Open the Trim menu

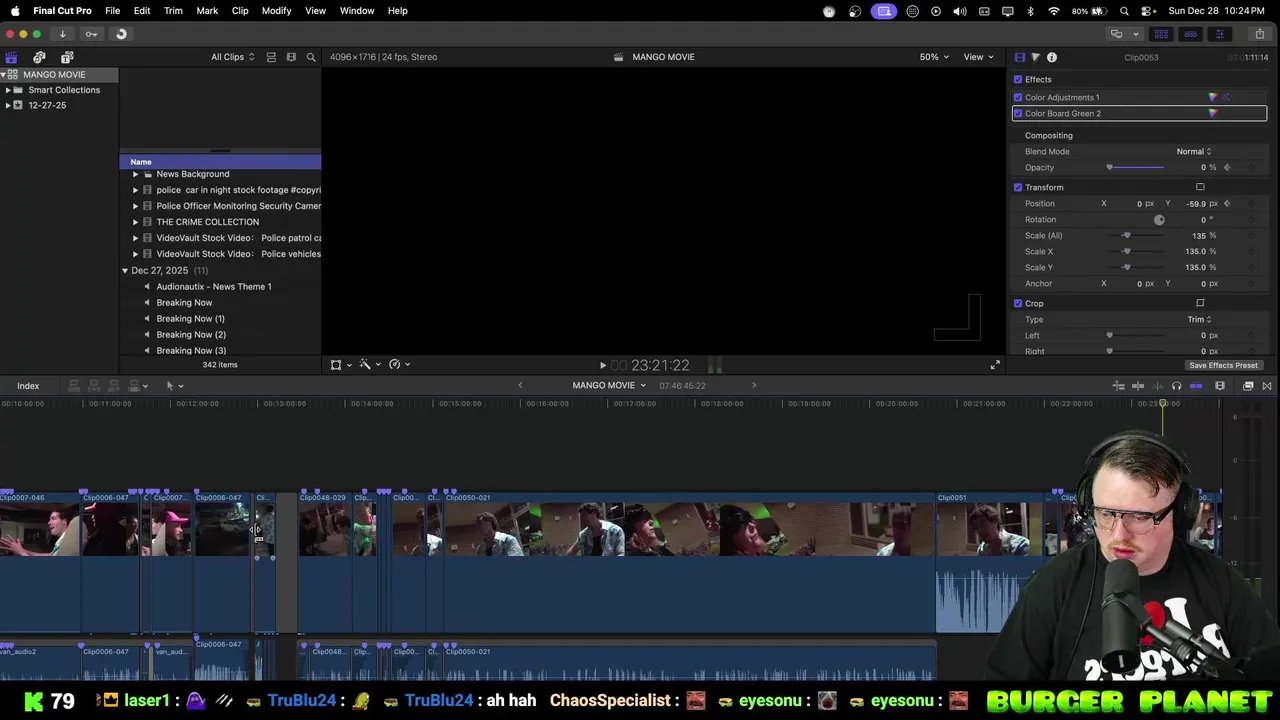click(x=173, y=10)
